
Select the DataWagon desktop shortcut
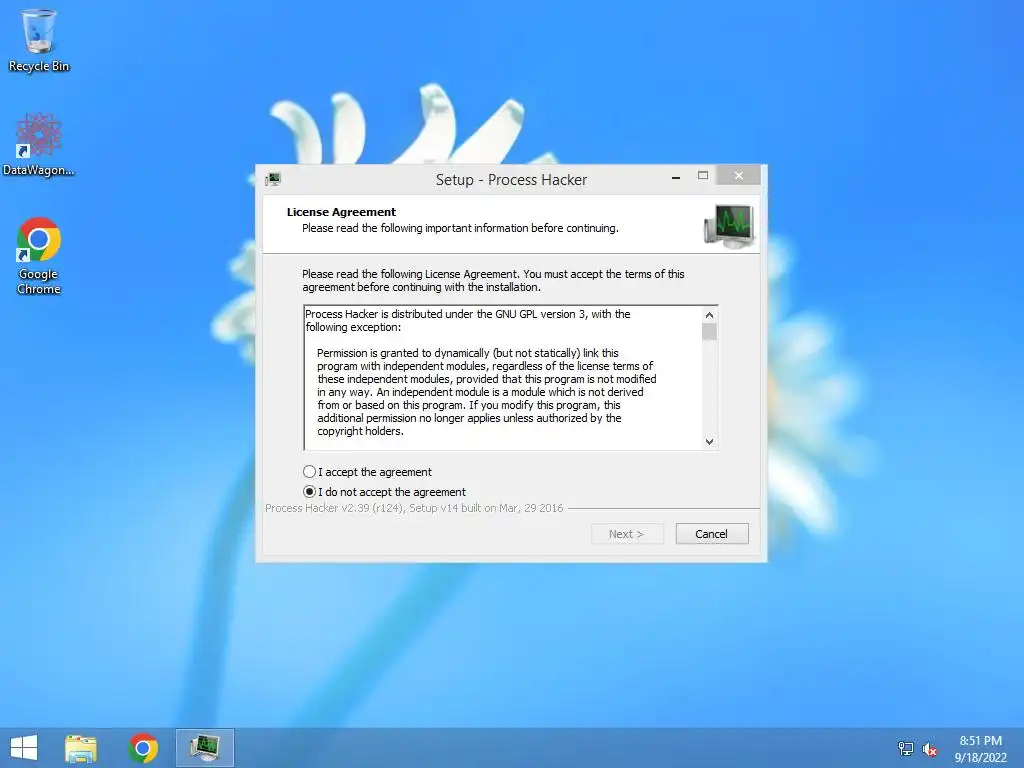[x=39, y=144]
